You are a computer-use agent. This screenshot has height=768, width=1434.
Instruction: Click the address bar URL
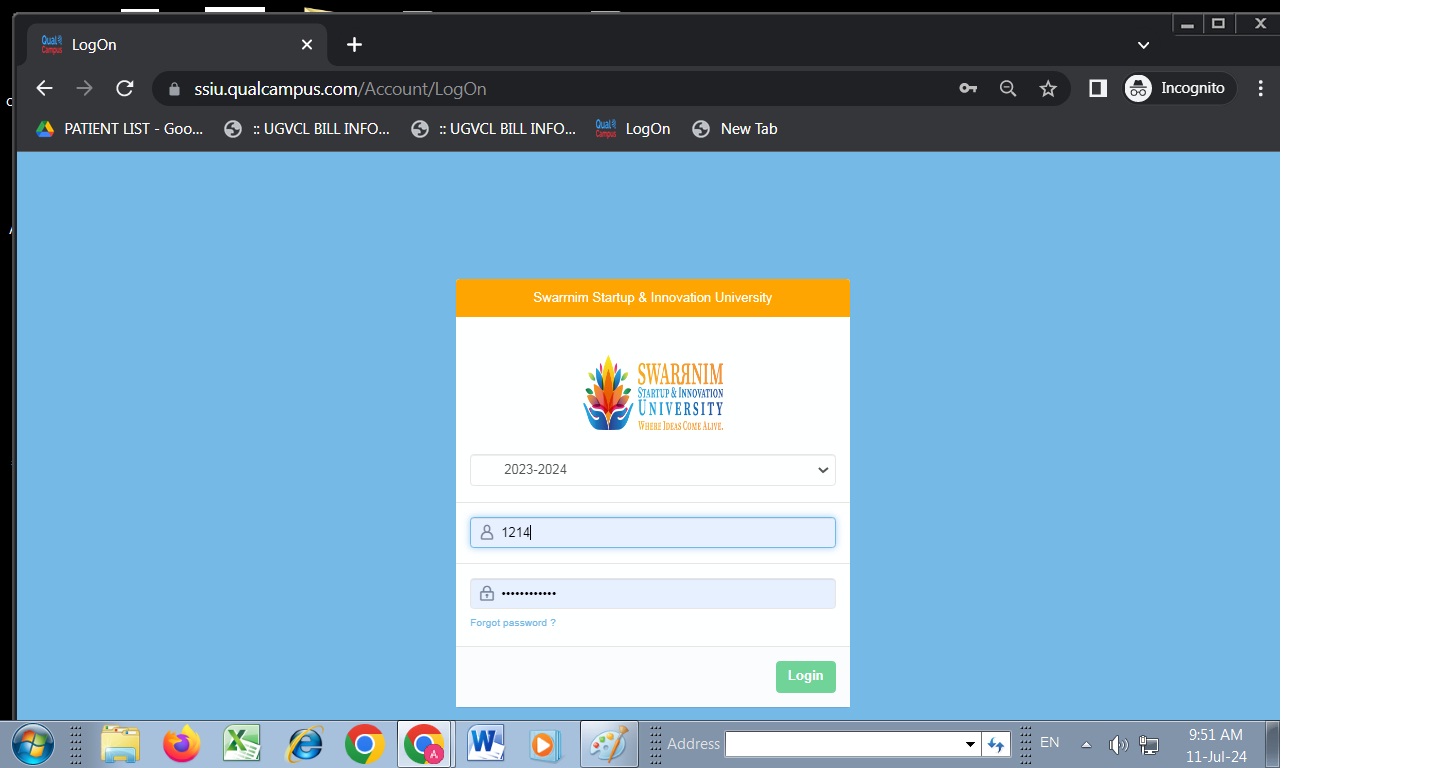tap(341, 89)
